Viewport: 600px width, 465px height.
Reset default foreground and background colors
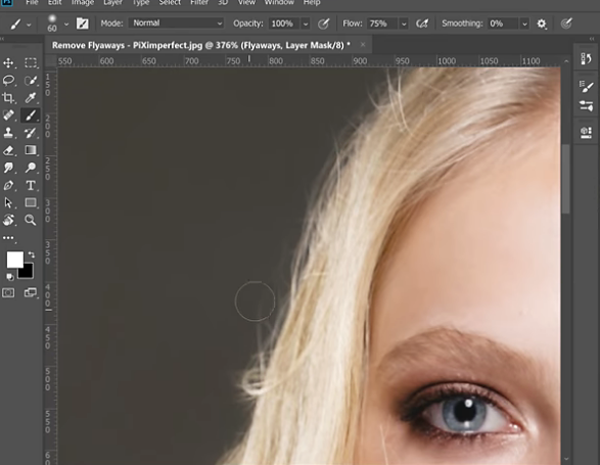pyautogui.click(x=10, y=276)
